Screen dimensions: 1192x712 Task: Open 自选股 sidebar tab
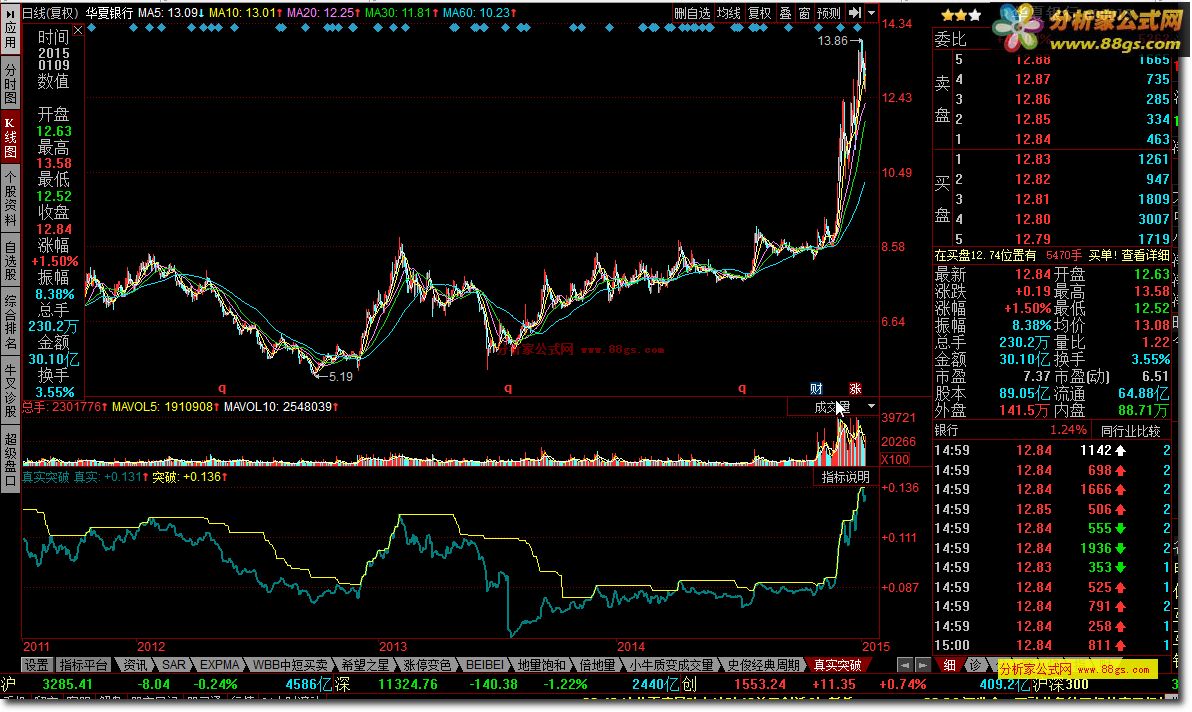[10, 261]
